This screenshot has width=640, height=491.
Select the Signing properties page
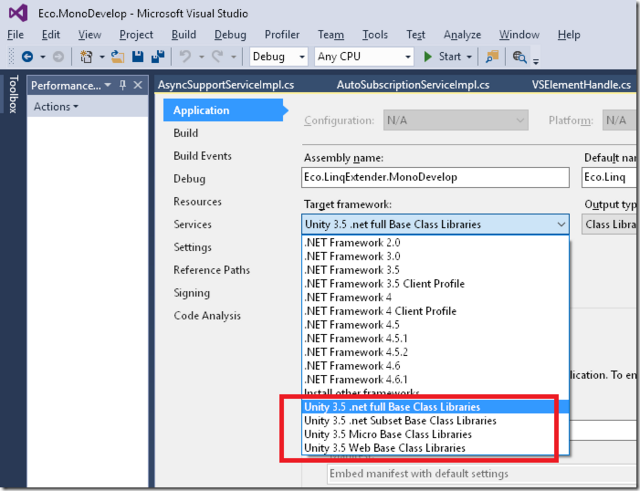coord(191,293)
